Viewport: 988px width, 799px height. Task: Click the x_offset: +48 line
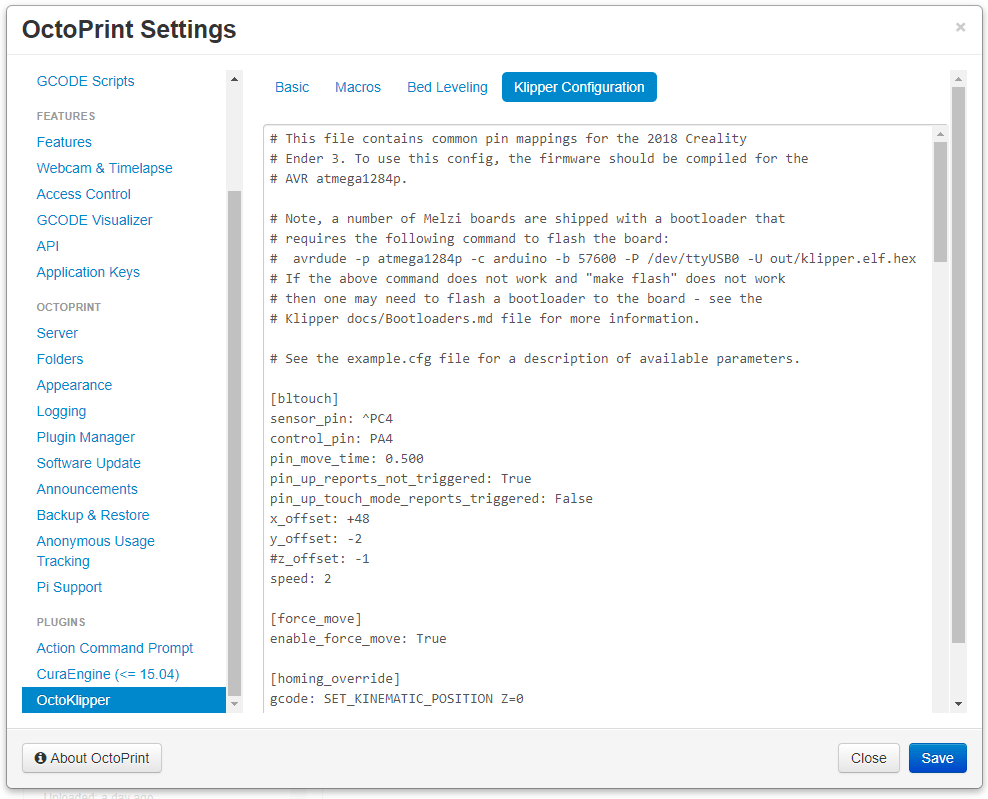[x=319, y=519]
